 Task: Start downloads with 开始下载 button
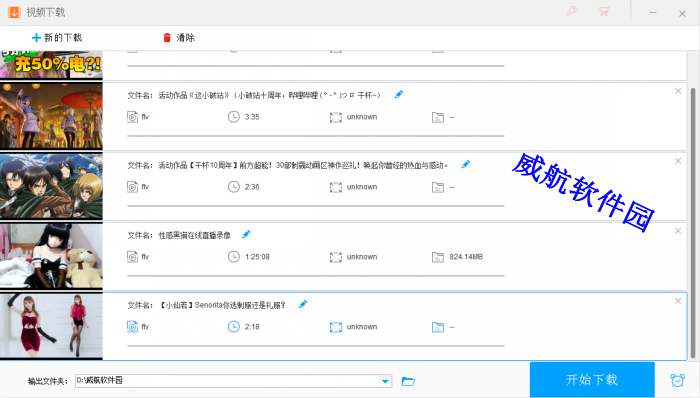(592, 380)
